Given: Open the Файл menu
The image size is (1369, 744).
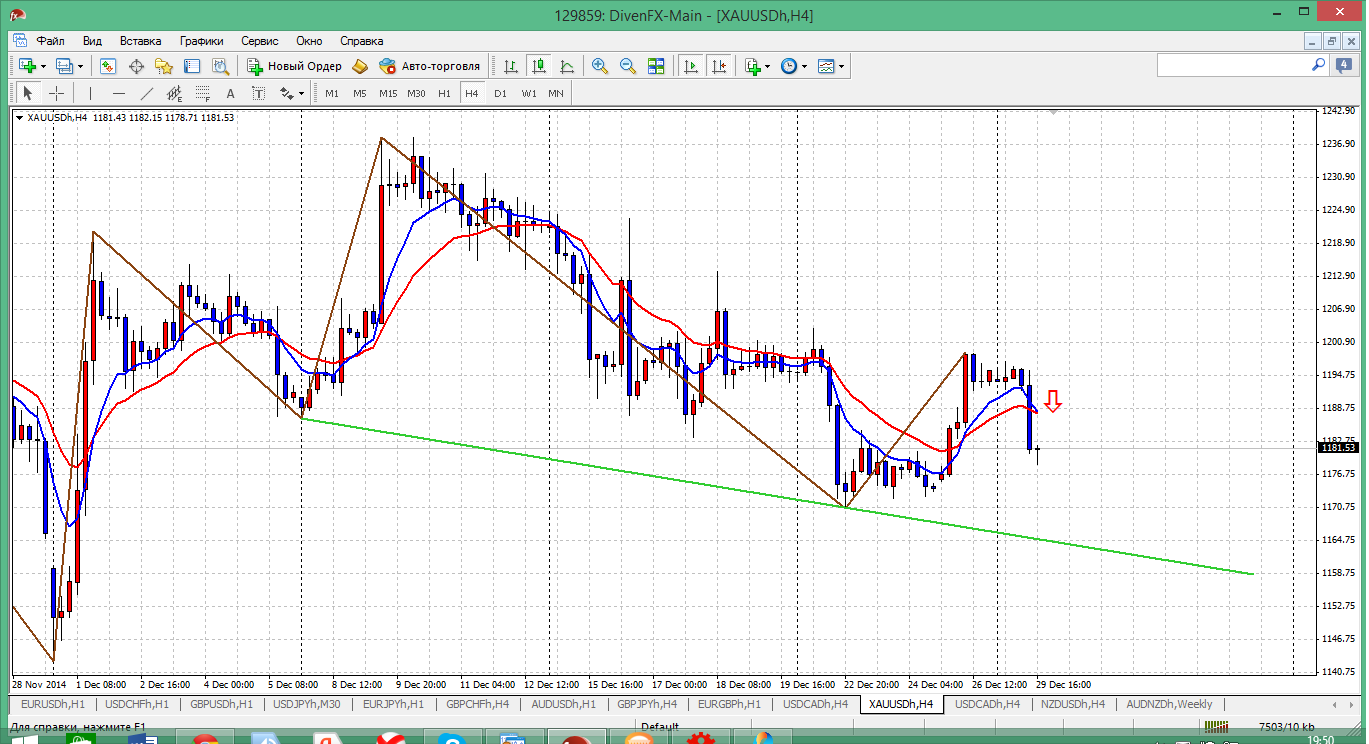Looking at the screenshot, I should pyautogui.click(x=50, y=41).
